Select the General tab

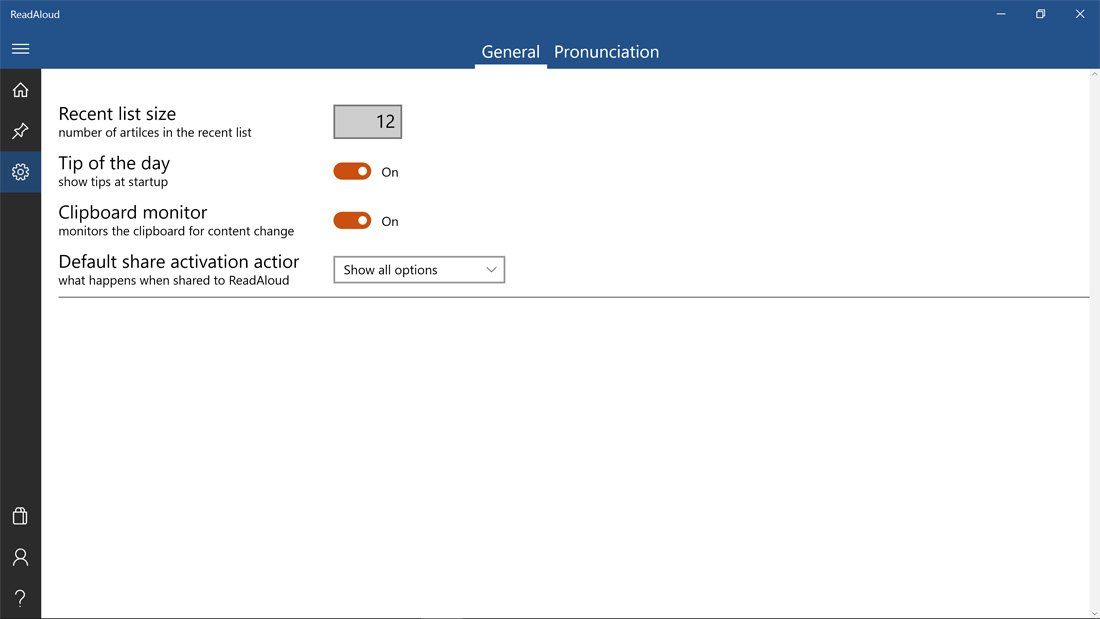(511, 51)
